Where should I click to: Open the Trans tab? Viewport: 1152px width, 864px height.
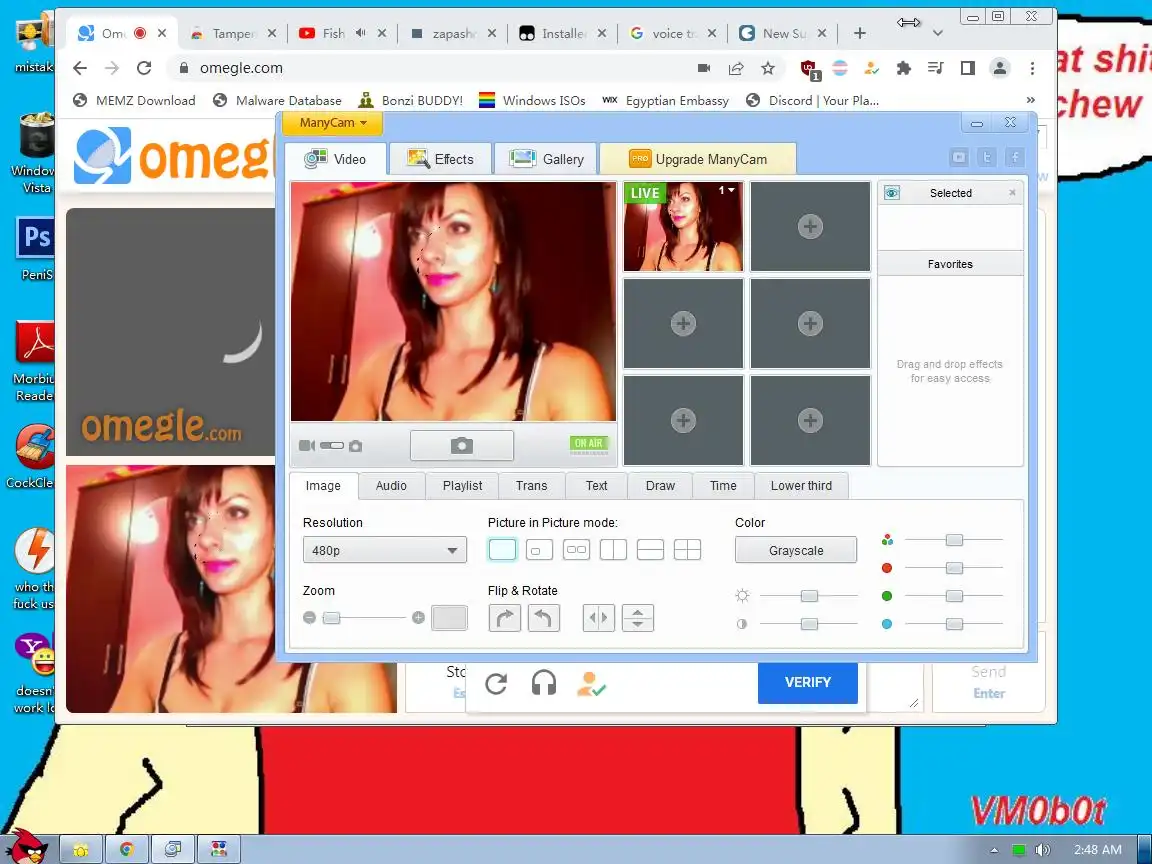click(x=531, y=486)
